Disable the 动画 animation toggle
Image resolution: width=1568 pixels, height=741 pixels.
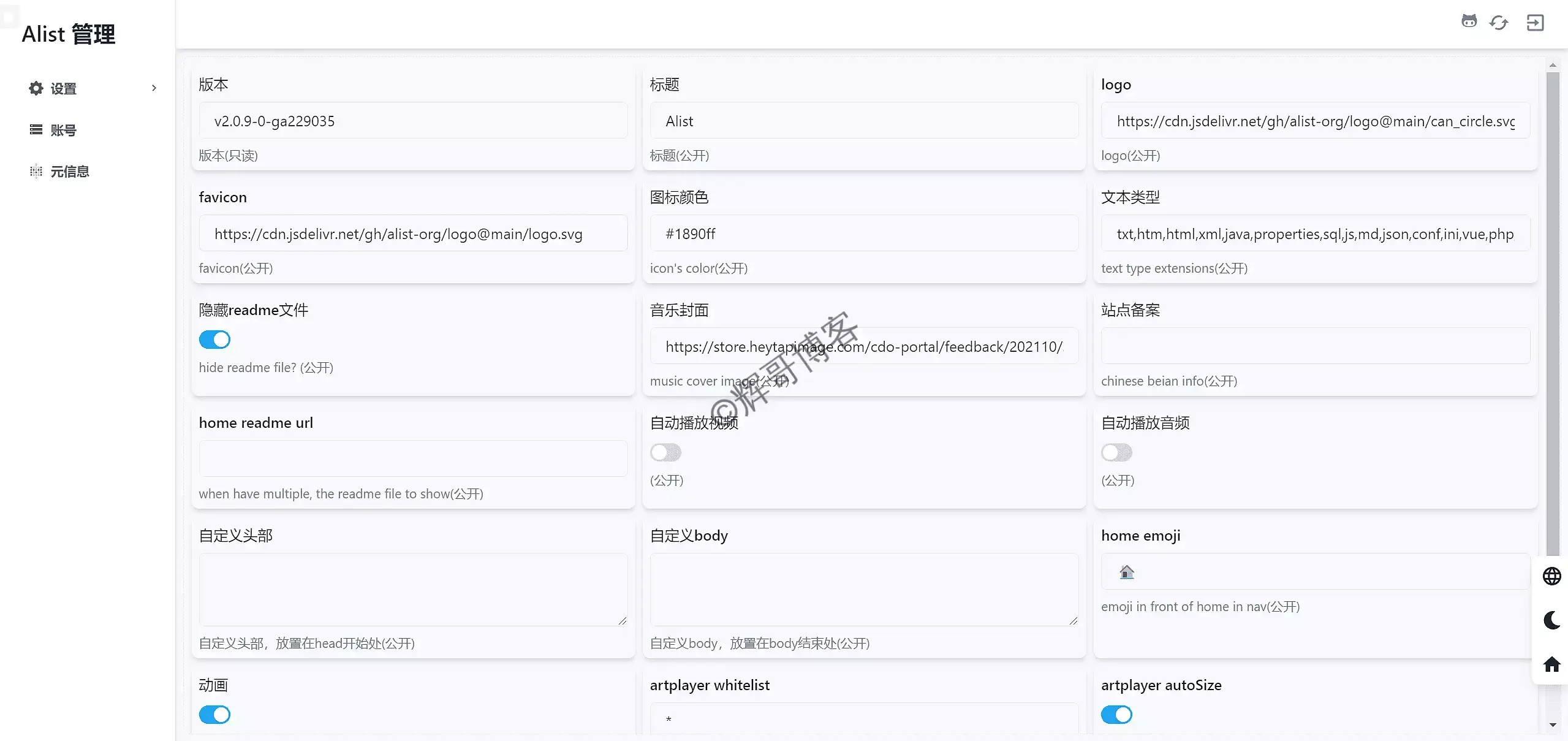coord(214,714)
